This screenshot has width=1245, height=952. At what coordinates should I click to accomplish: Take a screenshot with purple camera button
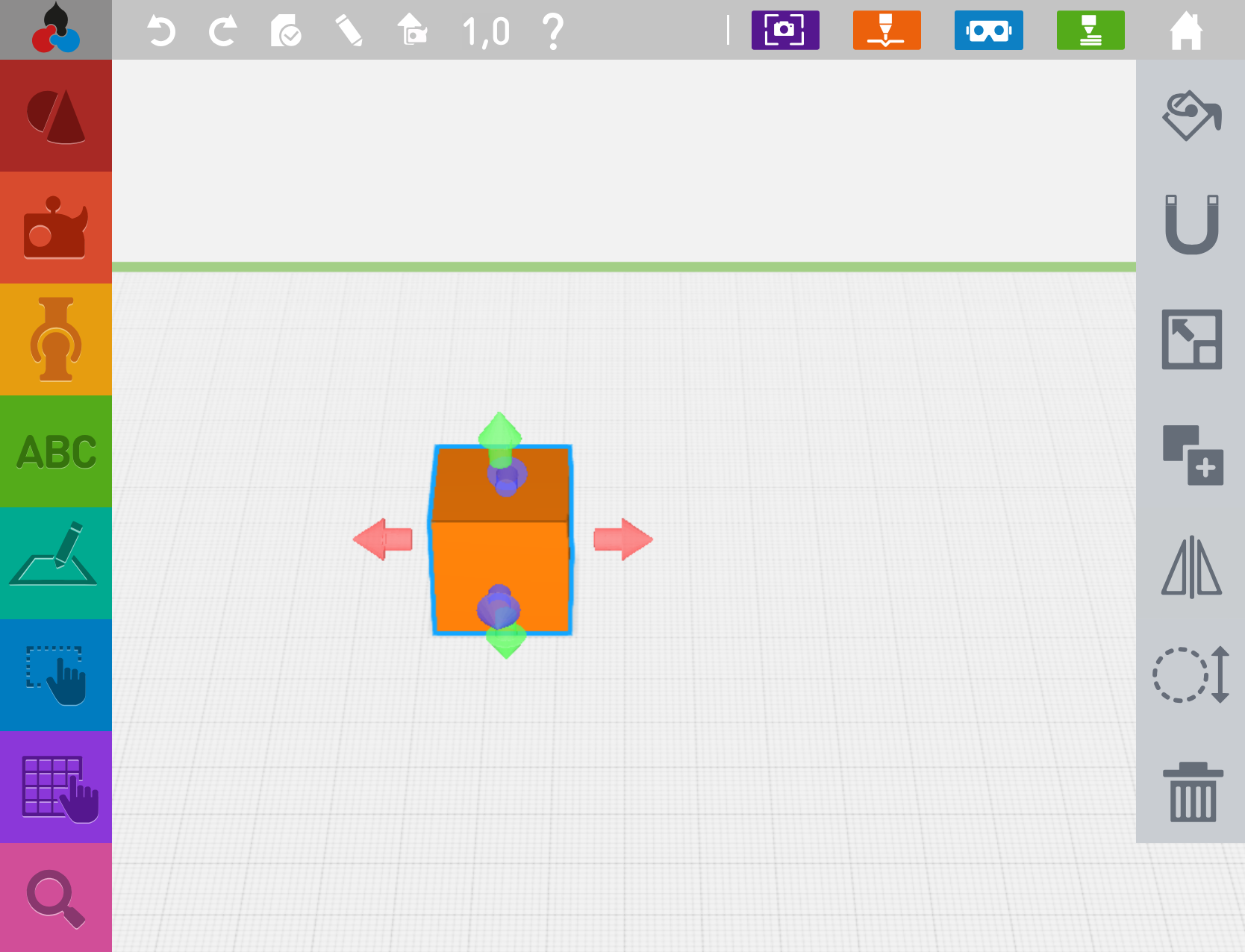785,30
